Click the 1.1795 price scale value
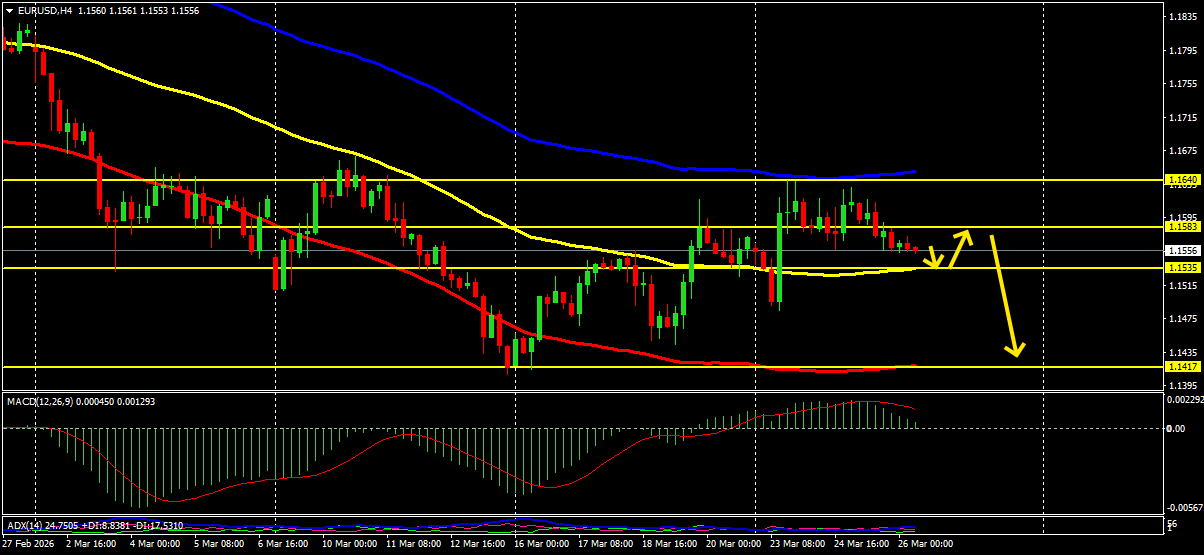Image resolution: width=1204 pixels, height=555 pixels. click(x=1182, y=50)
